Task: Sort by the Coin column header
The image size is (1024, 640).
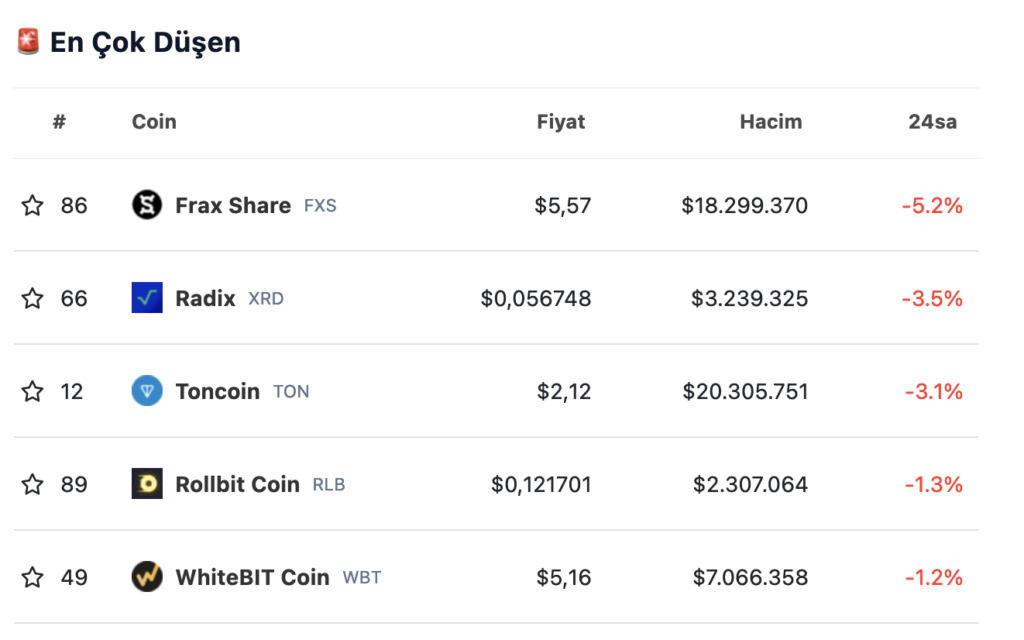Action: coord(154,122)
